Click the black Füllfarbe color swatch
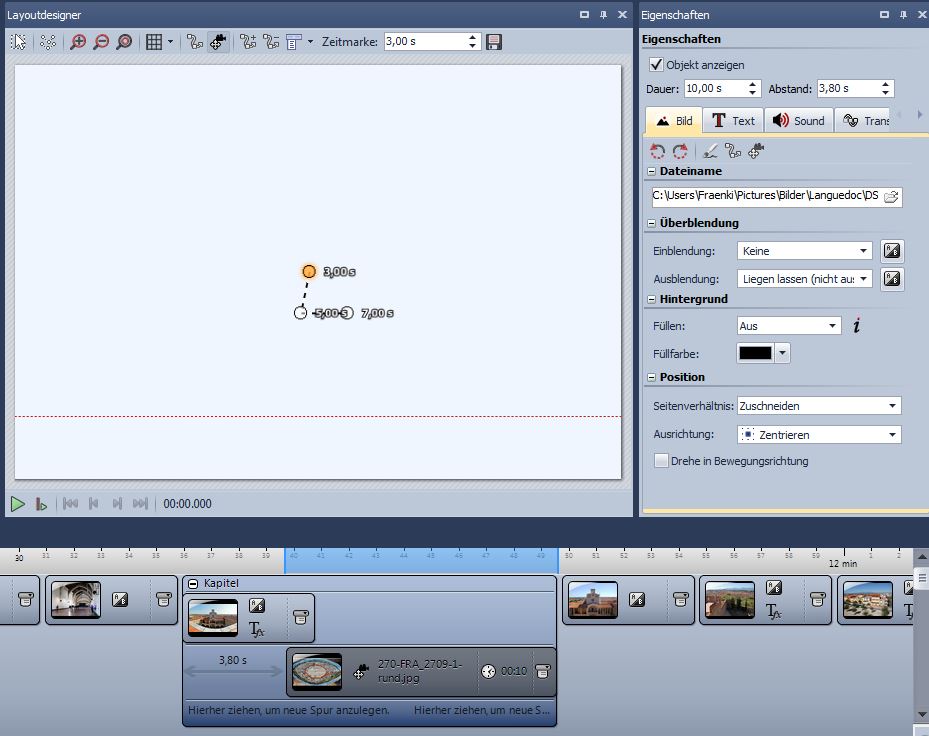The width and height of the screenshot is (929, 736). (755, 353)
